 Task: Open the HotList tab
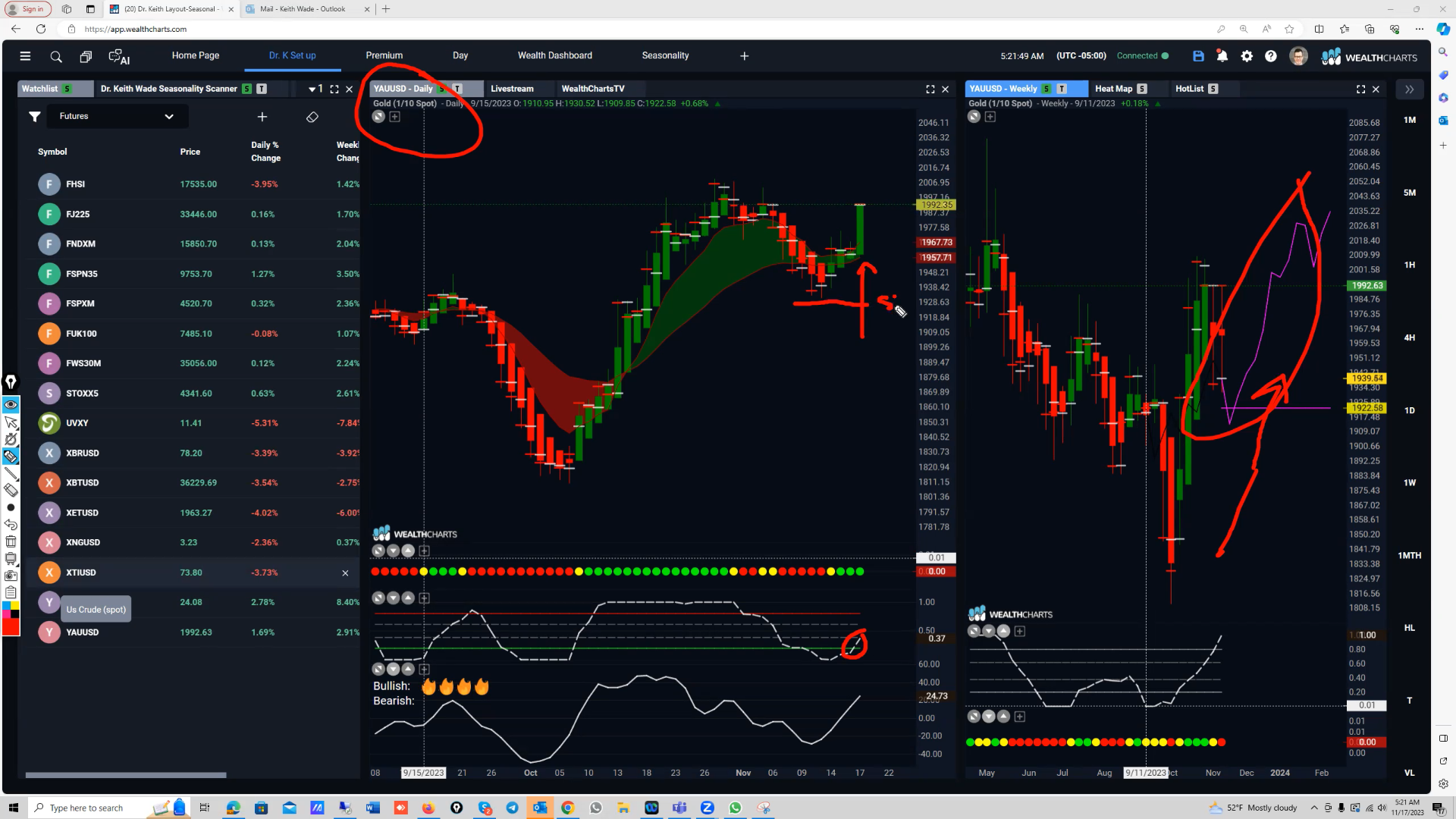[x=1190, y=89]
